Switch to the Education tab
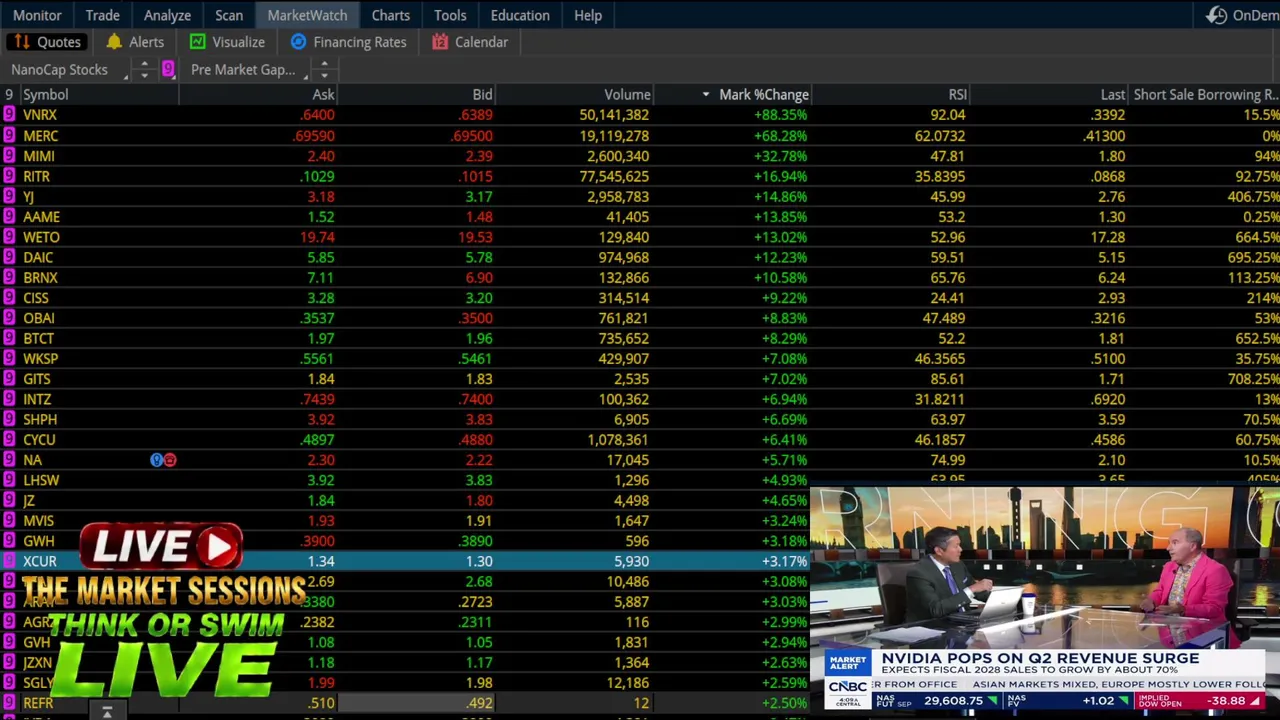The width and height of the screenshot is (1280, 720). pyautogui.click(x=520, y=15)
